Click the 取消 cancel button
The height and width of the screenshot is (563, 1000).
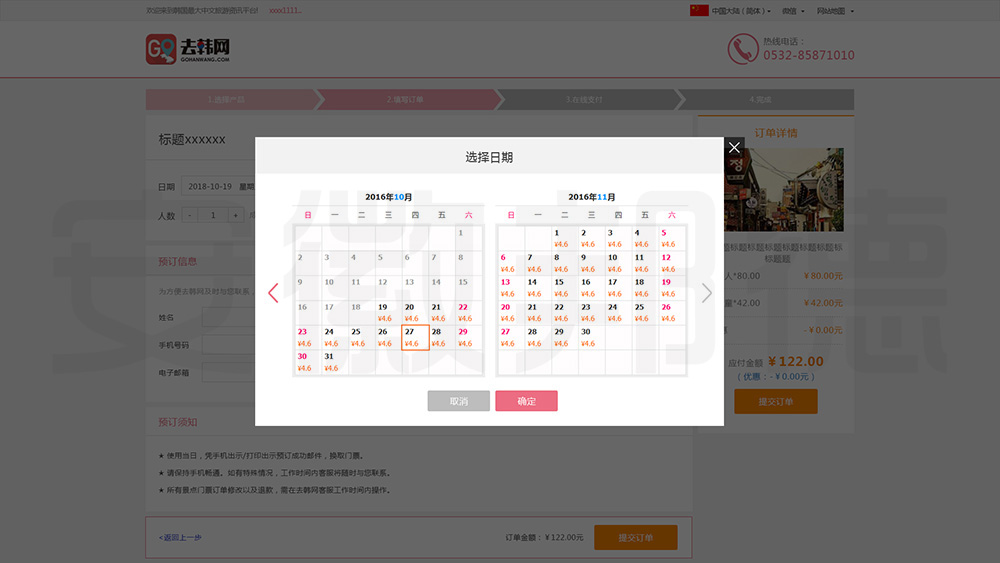tap(458, 401)
